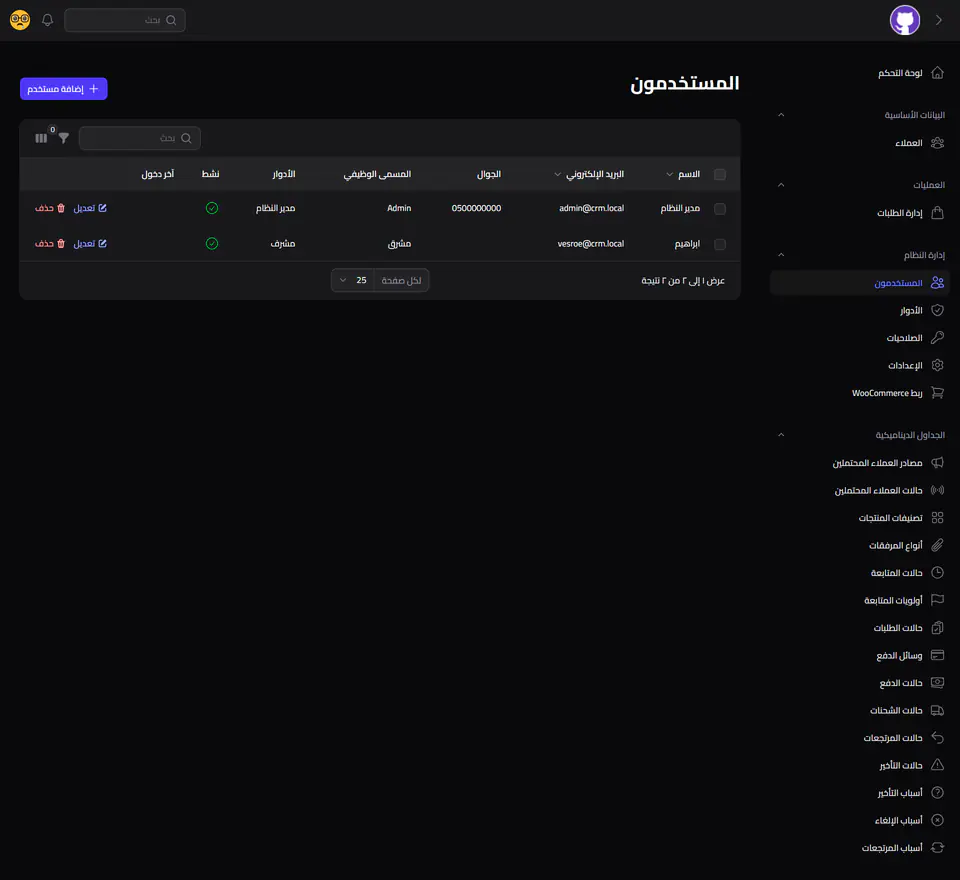960x880 pixels.
Task: Open the purple user profile avatar
Action: (904, 20)
